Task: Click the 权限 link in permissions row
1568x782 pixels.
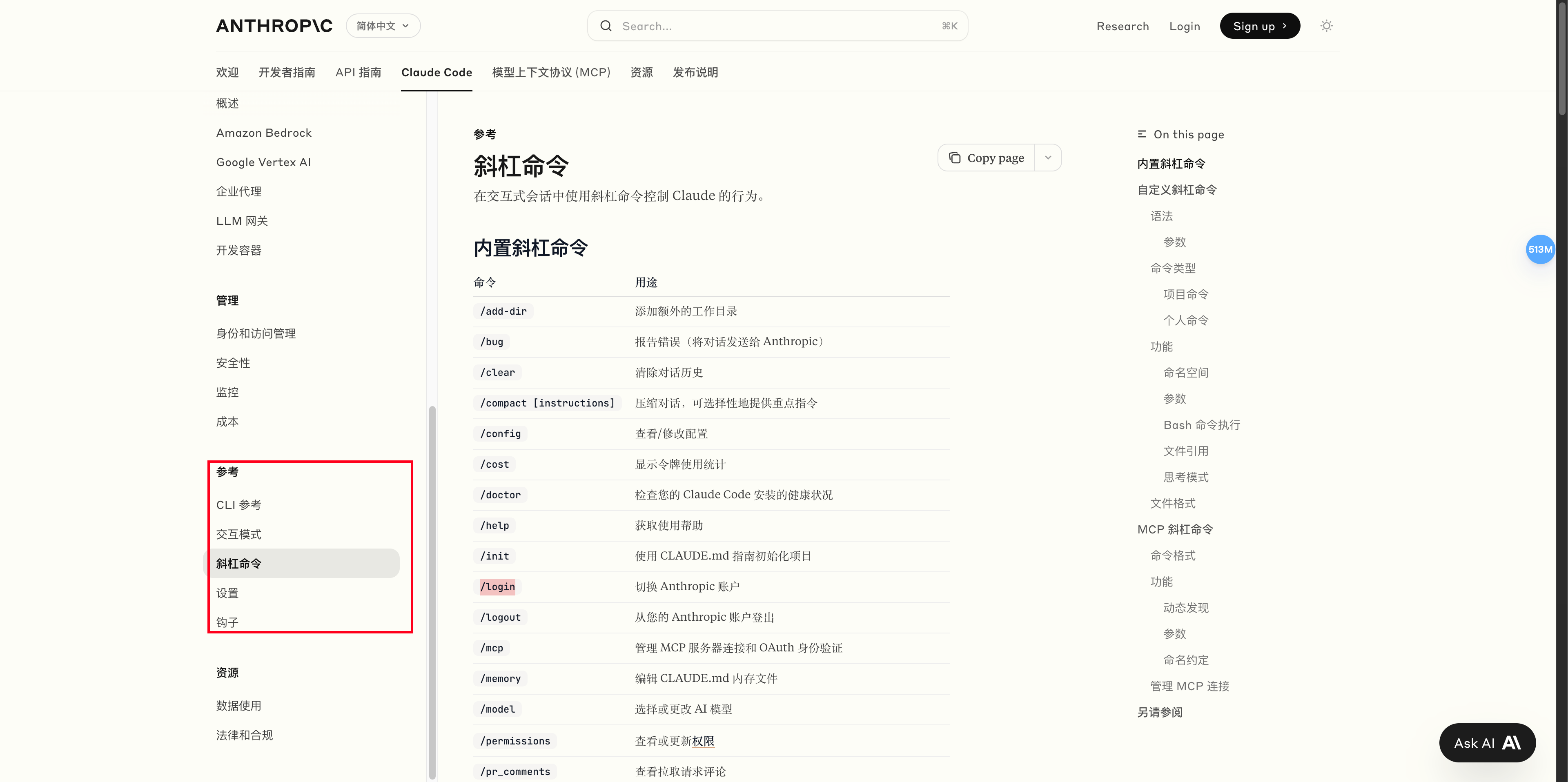Action: point(703,741)
